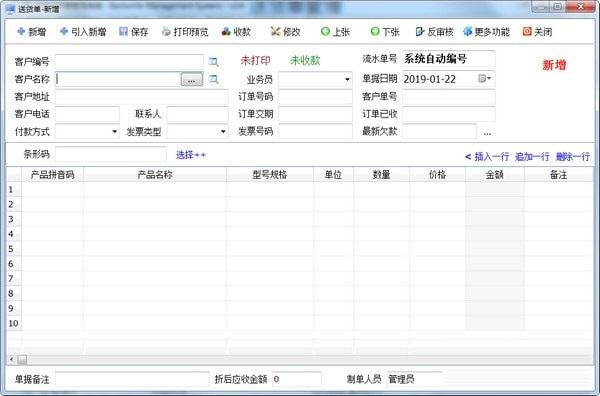Click the 产品拼音码 column header
600x396 pixels.
[52, 175]
